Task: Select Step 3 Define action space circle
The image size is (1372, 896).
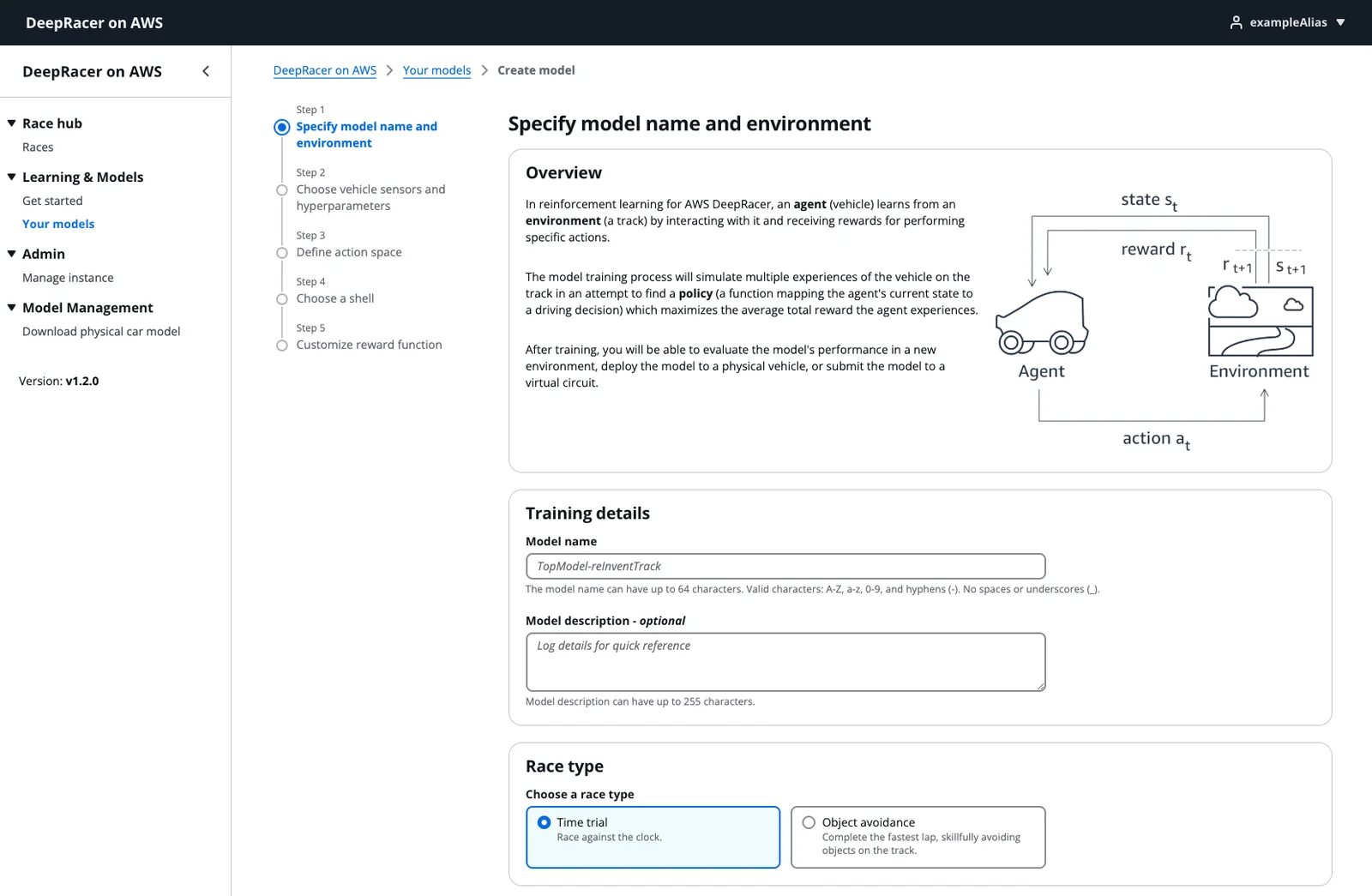Action: 282,253
